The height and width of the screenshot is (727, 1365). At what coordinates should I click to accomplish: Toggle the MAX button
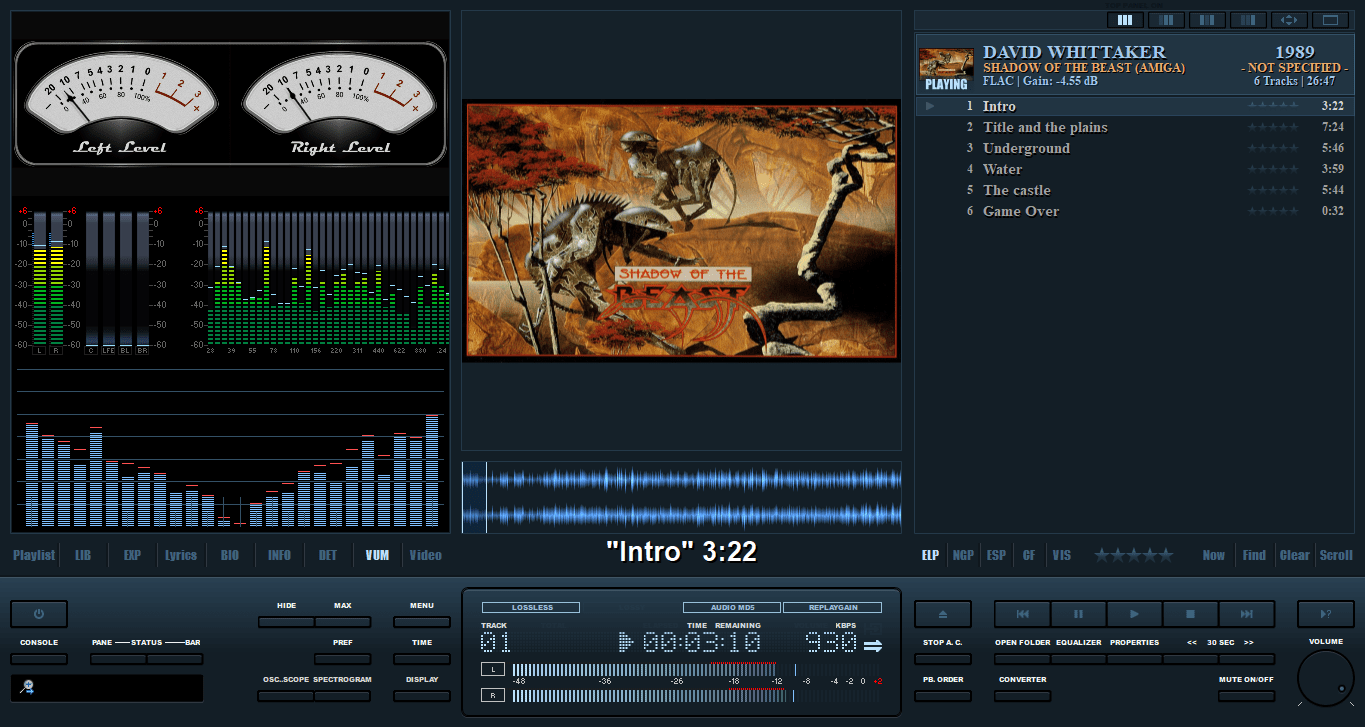coord(342,622)
